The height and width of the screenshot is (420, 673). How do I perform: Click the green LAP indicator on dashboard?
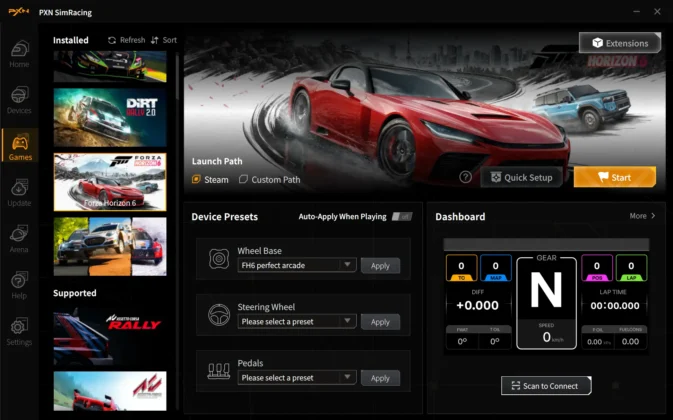(x=631, y=268)
